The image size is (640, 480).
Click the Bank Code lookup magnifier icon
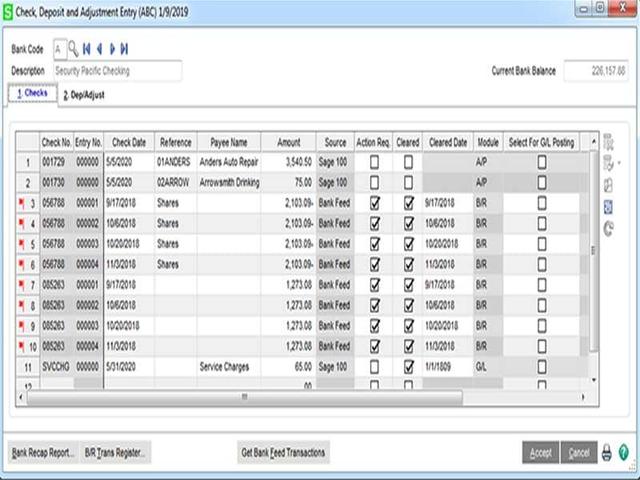click(73, 48)
